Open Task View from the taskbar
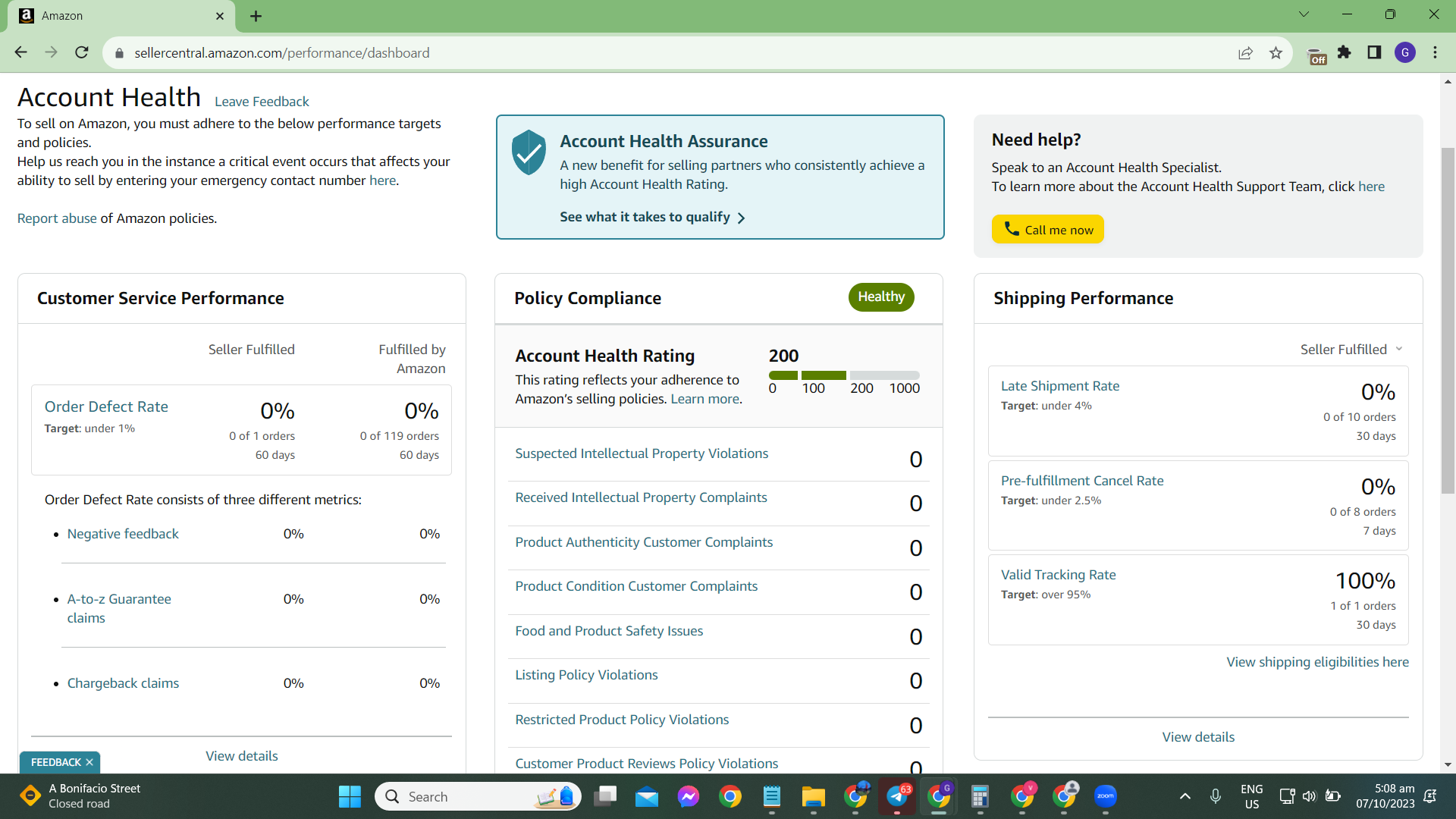The height and width of the screenshot is (819, 1456). [605, 796]
